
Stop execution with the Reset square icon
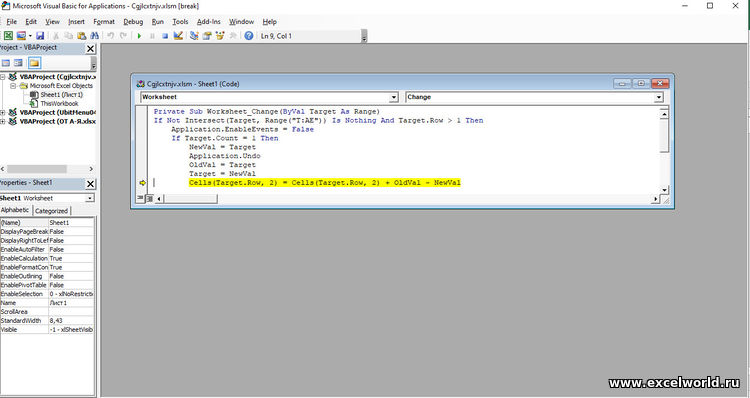click(x=165, y=36)
